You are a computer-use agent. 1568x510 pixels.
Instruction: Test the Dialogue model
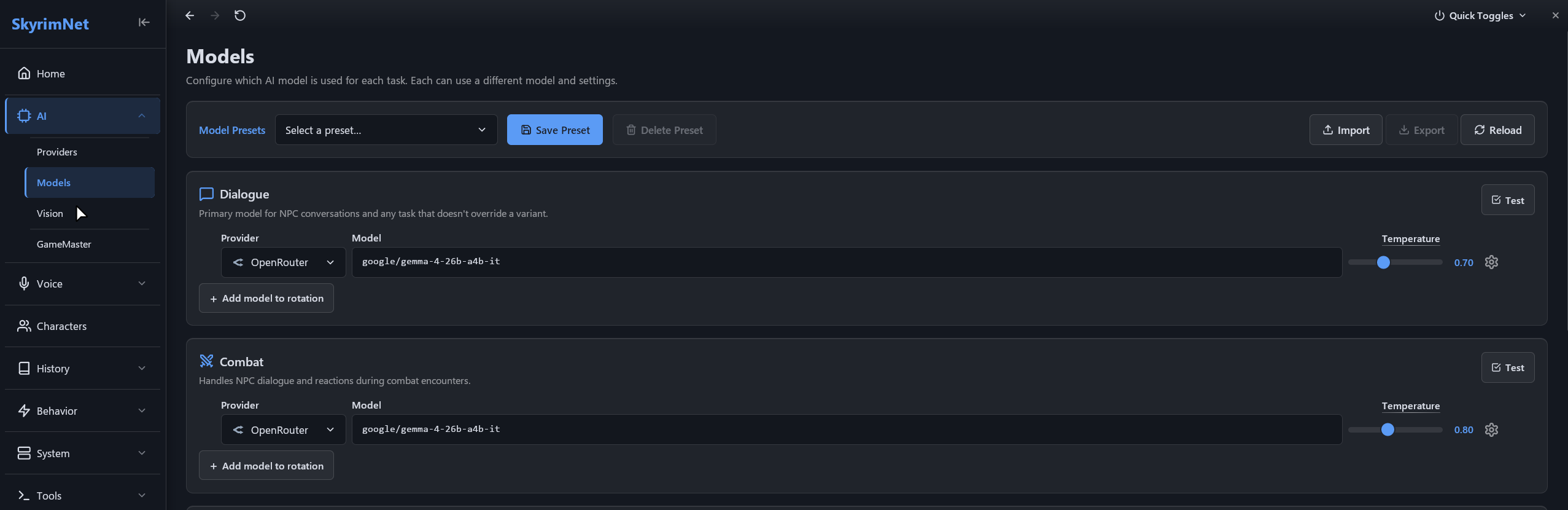(1507, 200)
